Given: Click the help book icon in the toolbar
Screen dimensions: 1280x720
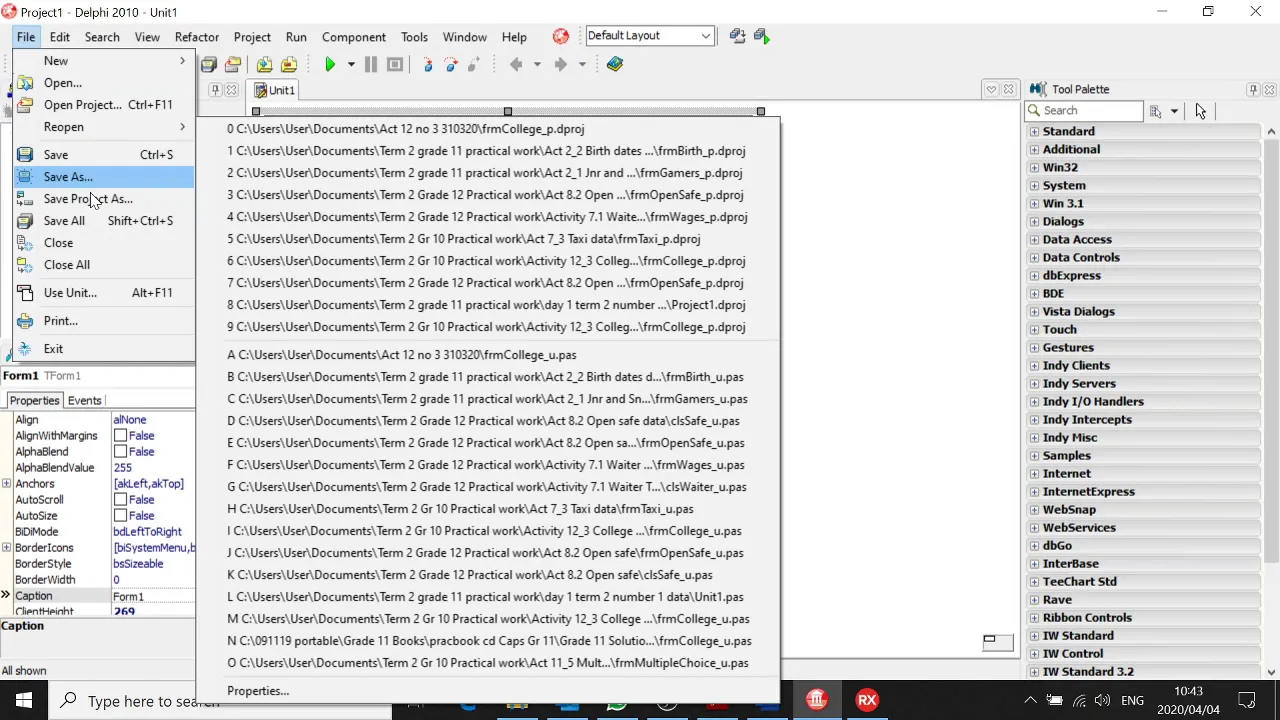Looking at the screenshot, I should click(615, 64).
